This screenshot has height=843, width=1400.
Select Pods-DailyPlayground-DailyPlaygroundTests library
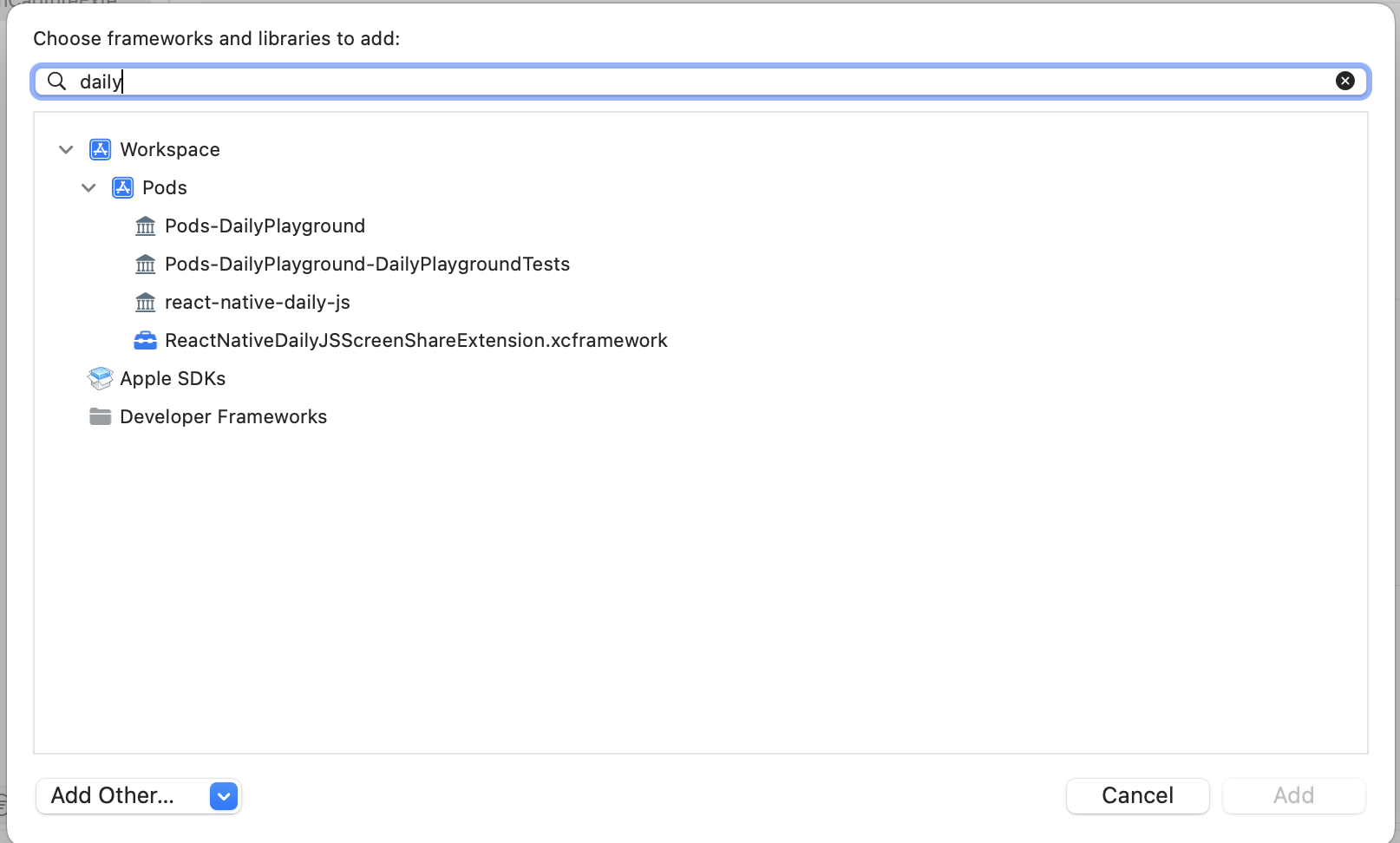tap(368, 264)
